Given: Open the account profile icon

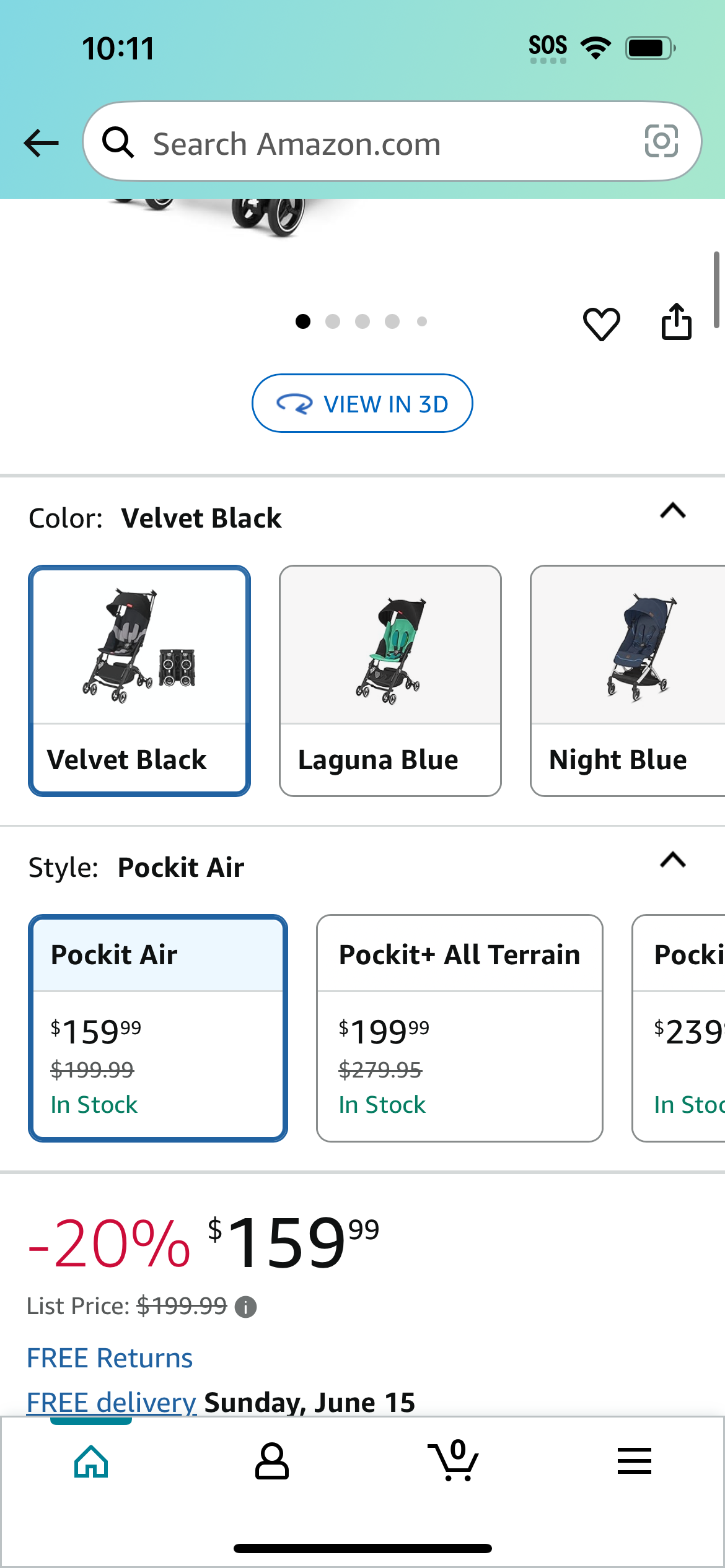Looking at the screenshot, I should pyautogui.click(x=272, y=1461).
